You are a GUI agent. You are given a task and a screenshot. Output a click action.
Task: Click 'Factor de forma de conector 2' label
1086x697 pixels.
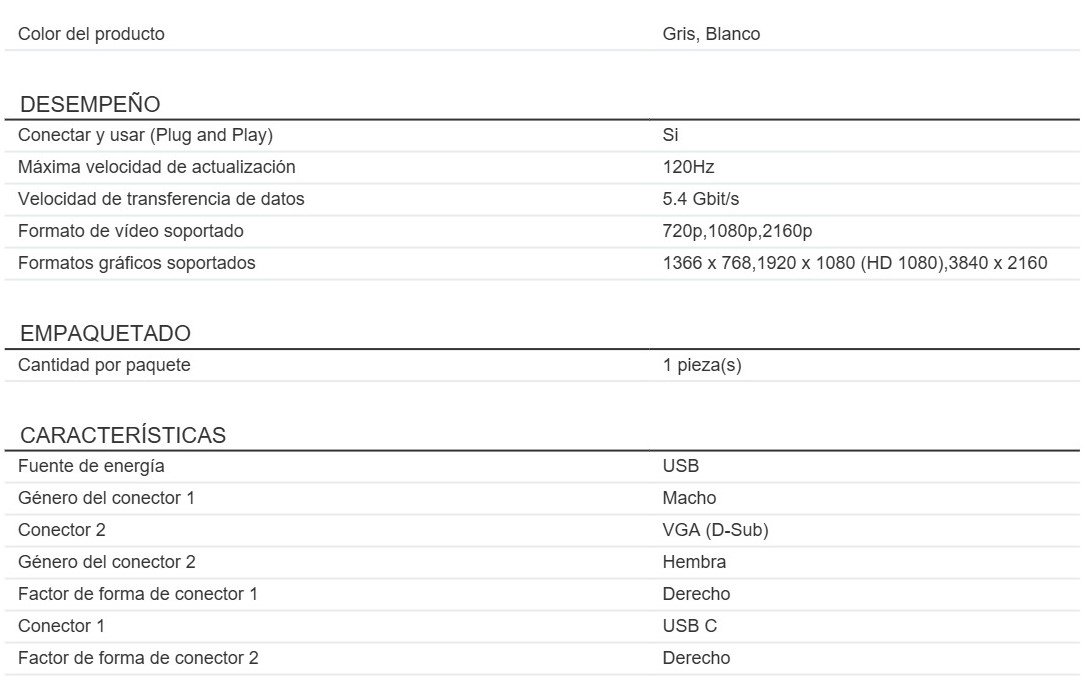(138, 658)
